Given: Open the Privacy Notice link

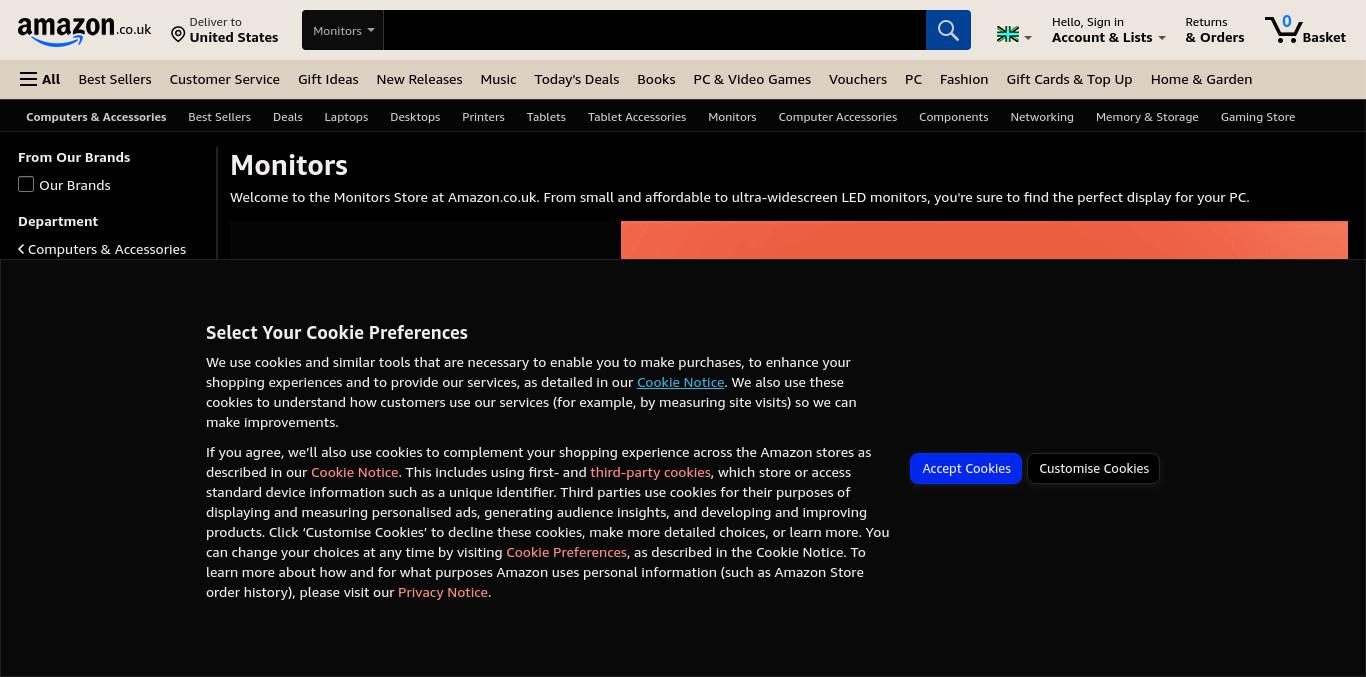Looking at the screenshot, I should click(443, 592).
